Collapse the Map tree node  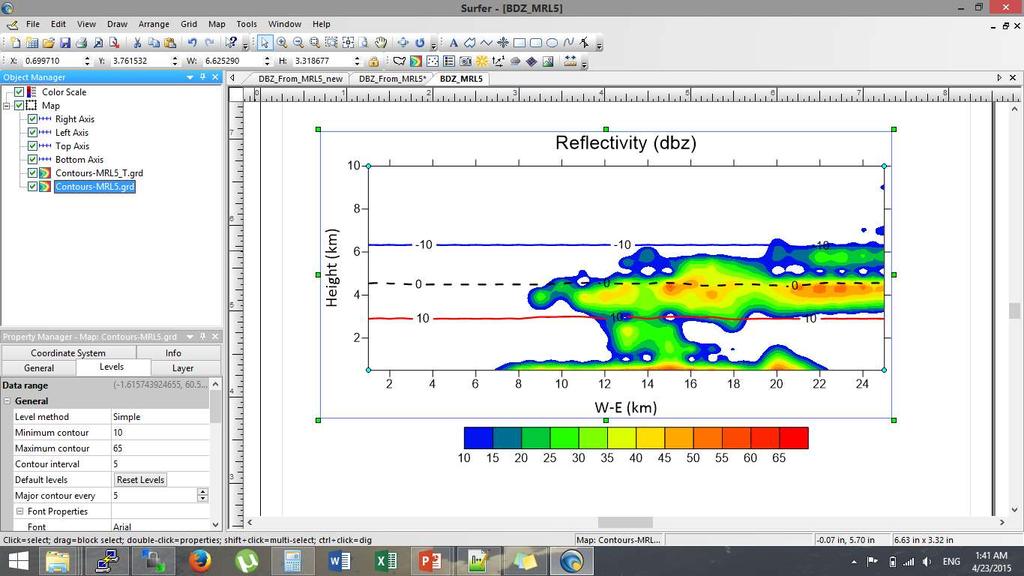click(x=7, y=105)
